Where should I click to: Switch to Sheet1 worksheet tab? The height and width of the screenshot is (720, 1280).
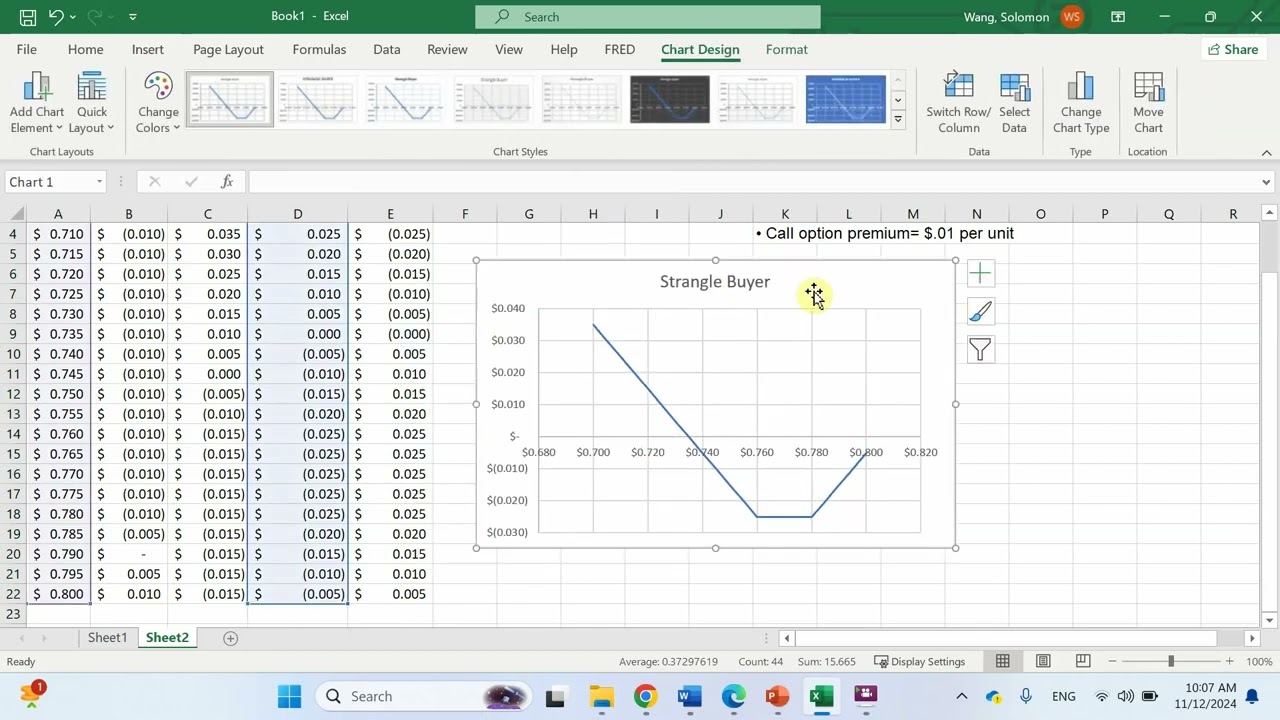tap(107, 638)
